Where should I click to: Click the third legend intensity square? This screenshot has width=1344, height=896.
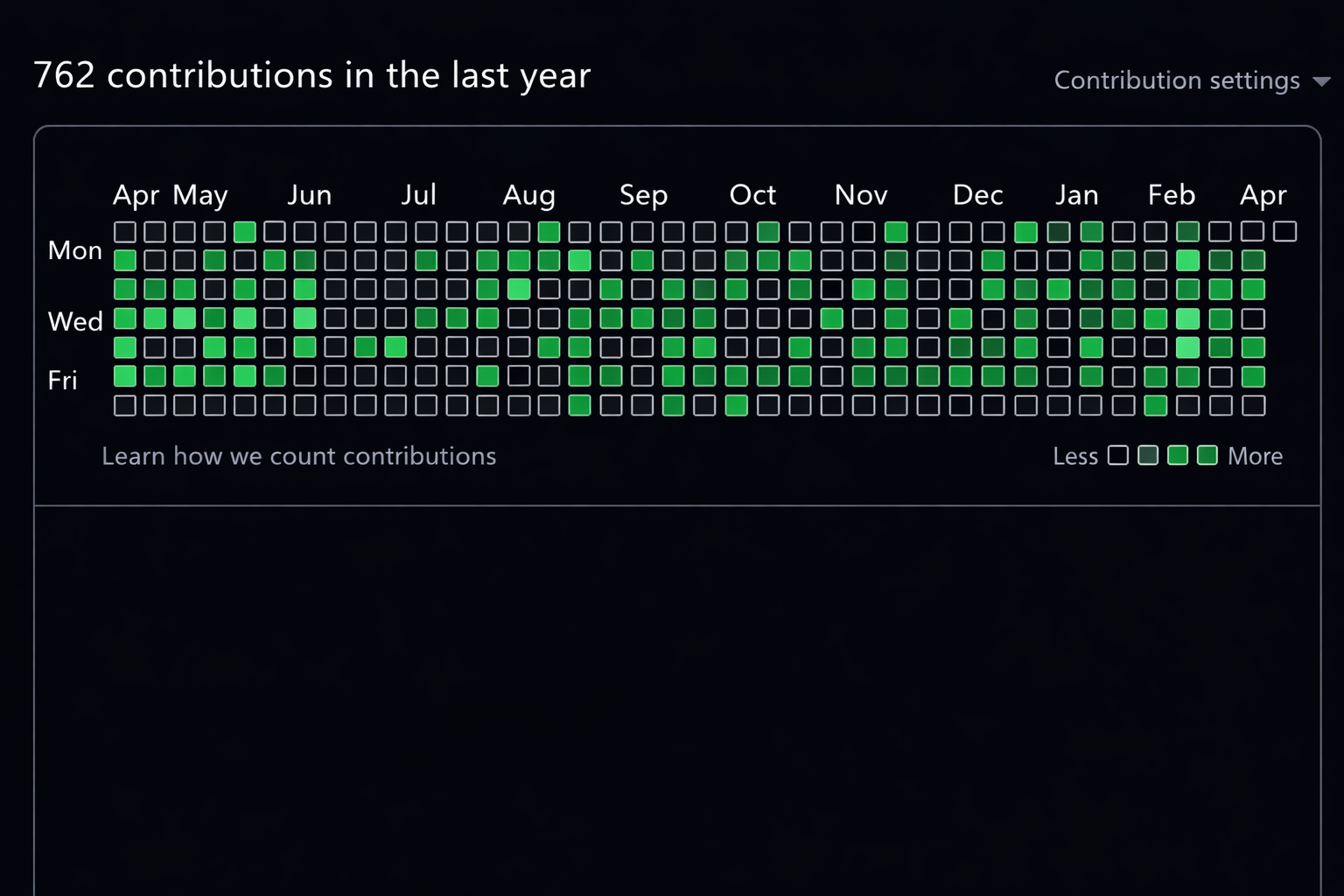[1177, 455]
